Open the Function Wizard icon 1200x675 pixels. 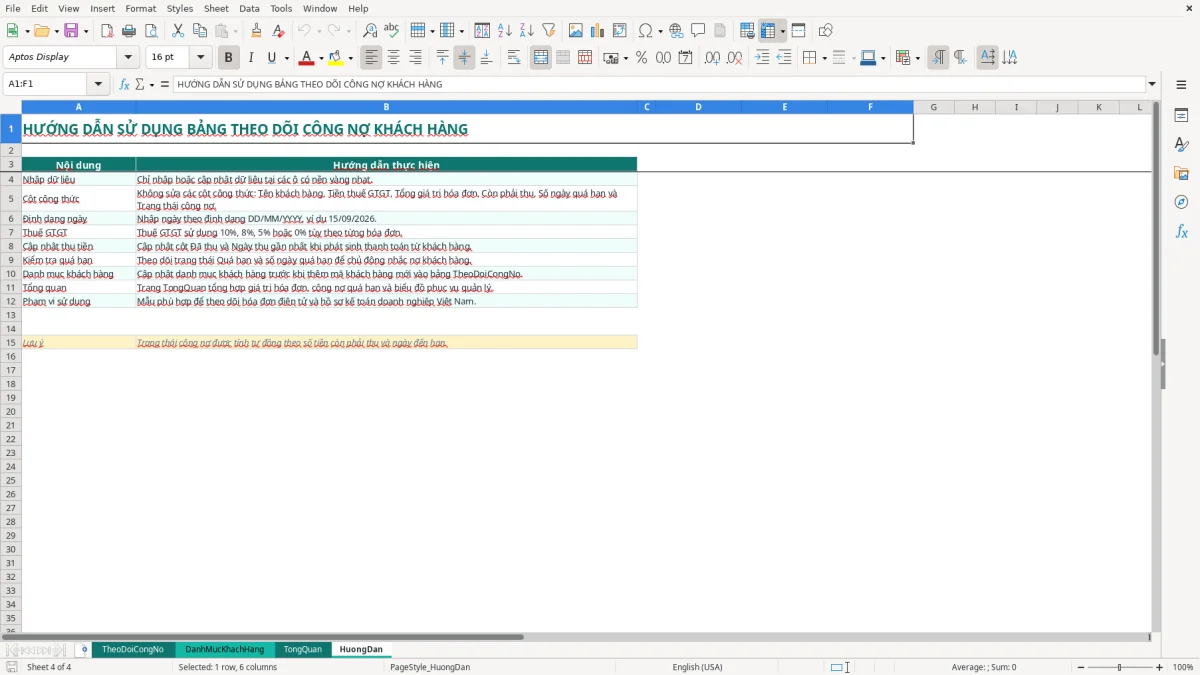125,84
